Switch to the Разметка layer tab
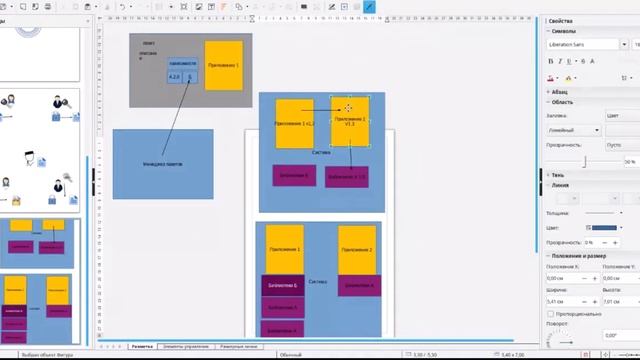Screen dimensions: 640x360 [142, 346]
